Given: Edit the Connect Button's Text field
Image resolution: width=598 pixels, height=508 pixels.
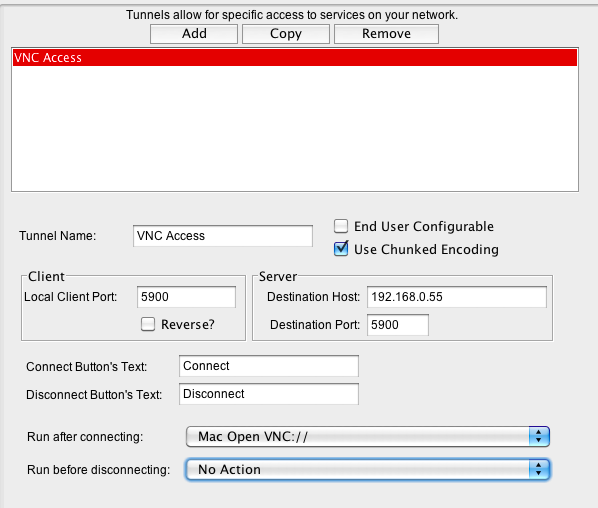Looking at the screenshot, I should tap(269, 366).
